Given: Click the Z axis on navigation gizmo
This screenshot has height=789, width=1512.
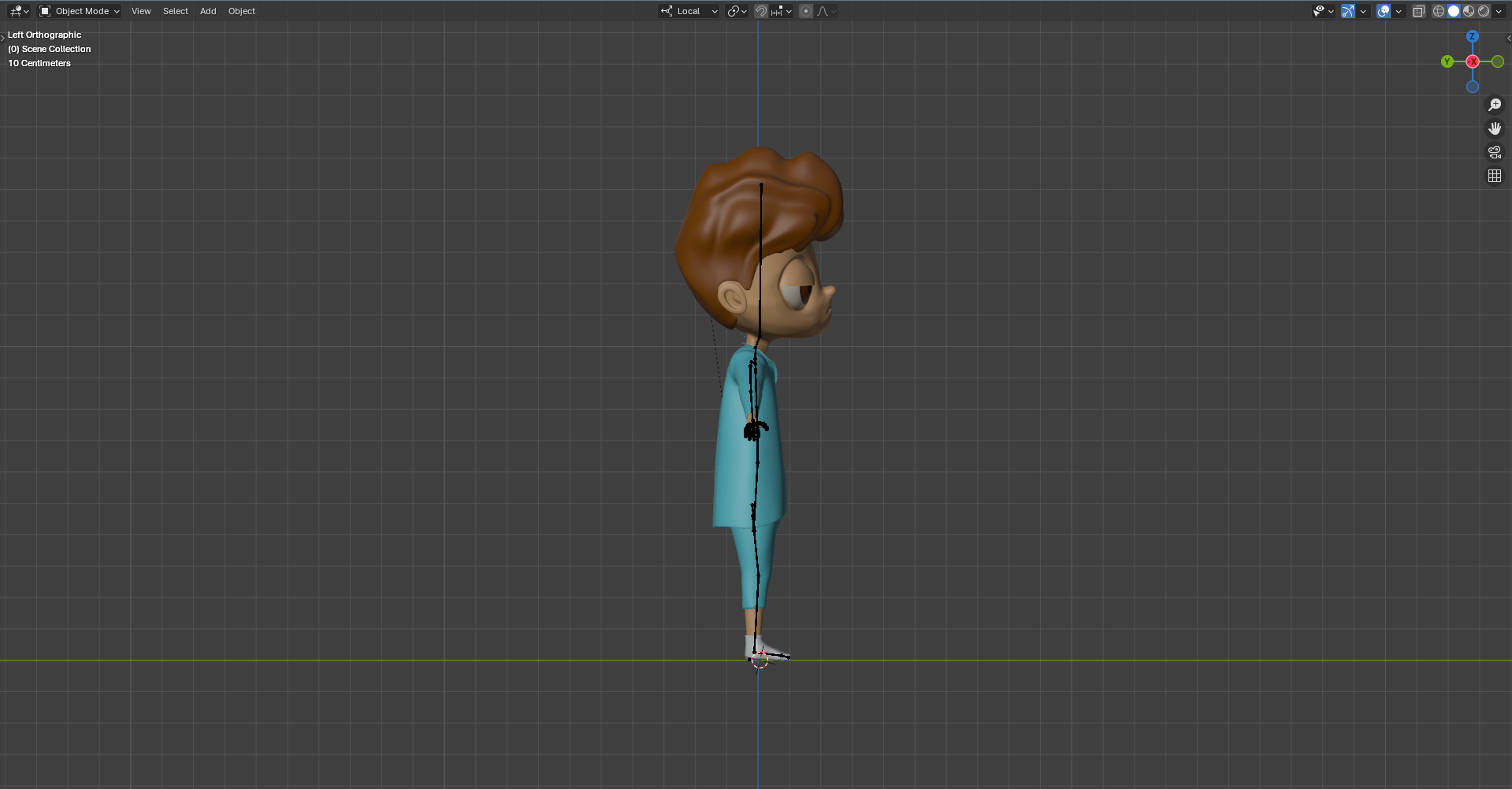Looking at the screenshot, I should [x=1472, y=36].
